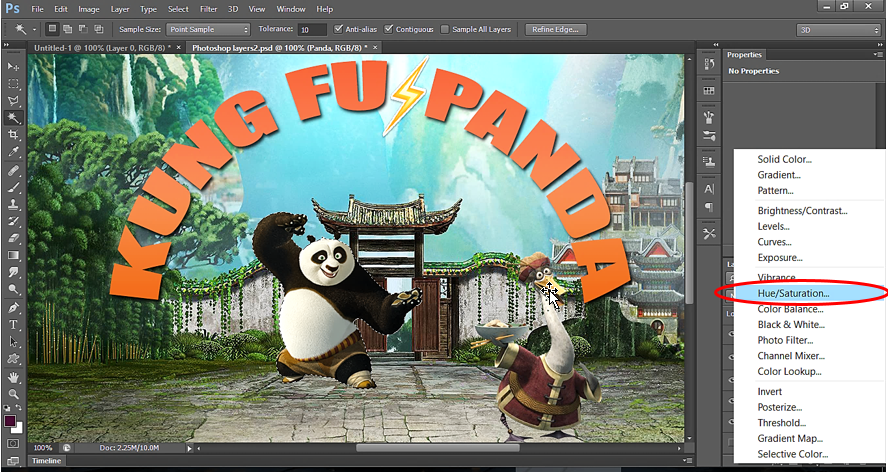Screen dimensions: 888x475
Task: Select the Rectangular Marquee tool
Action: pos(13,84)
